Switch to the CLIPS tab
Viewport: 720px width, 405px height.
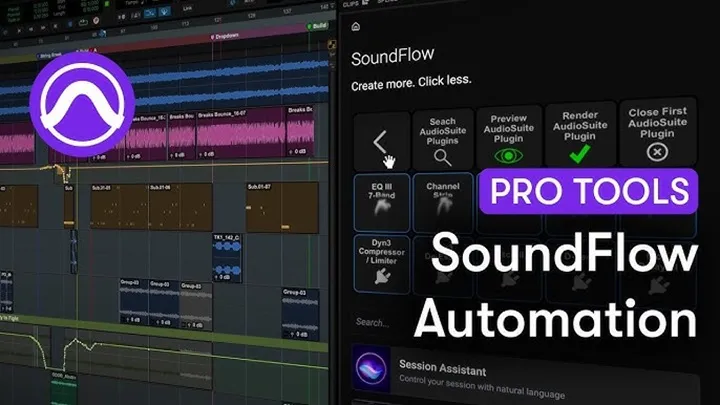pos(350,4)
